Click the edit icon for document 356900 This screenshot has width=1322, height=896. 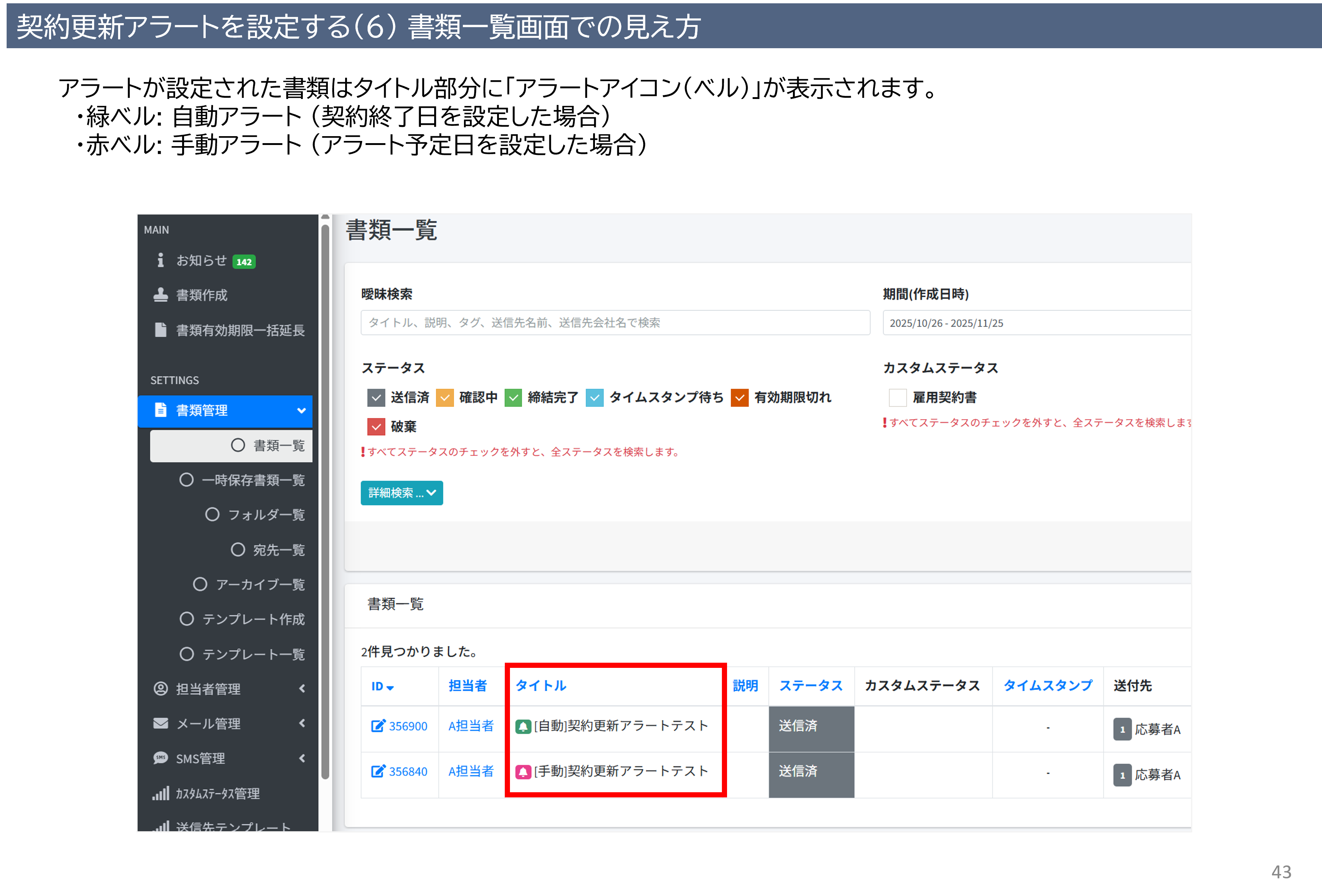378,726
